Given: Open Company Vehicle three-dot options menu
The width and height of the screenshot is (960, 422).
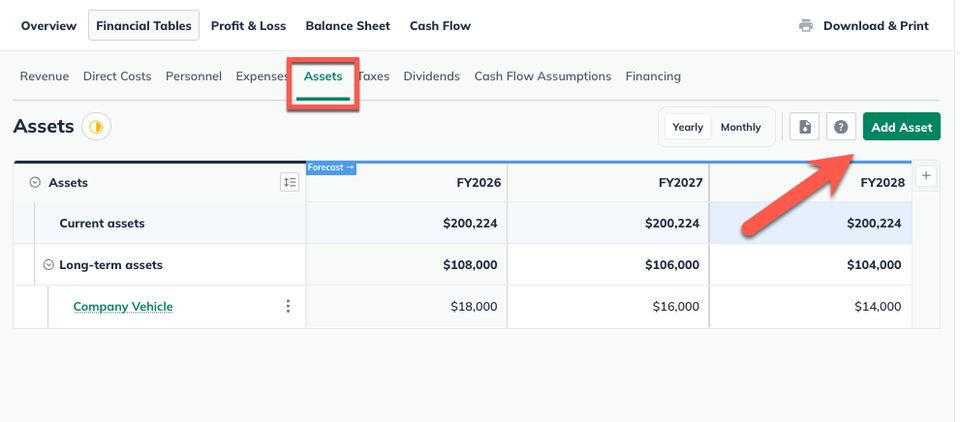Looking at the screenshot, I should click(x=288, y=306).
